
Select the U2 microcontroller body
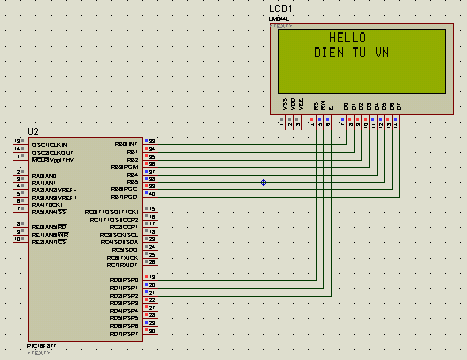(86, 239)
